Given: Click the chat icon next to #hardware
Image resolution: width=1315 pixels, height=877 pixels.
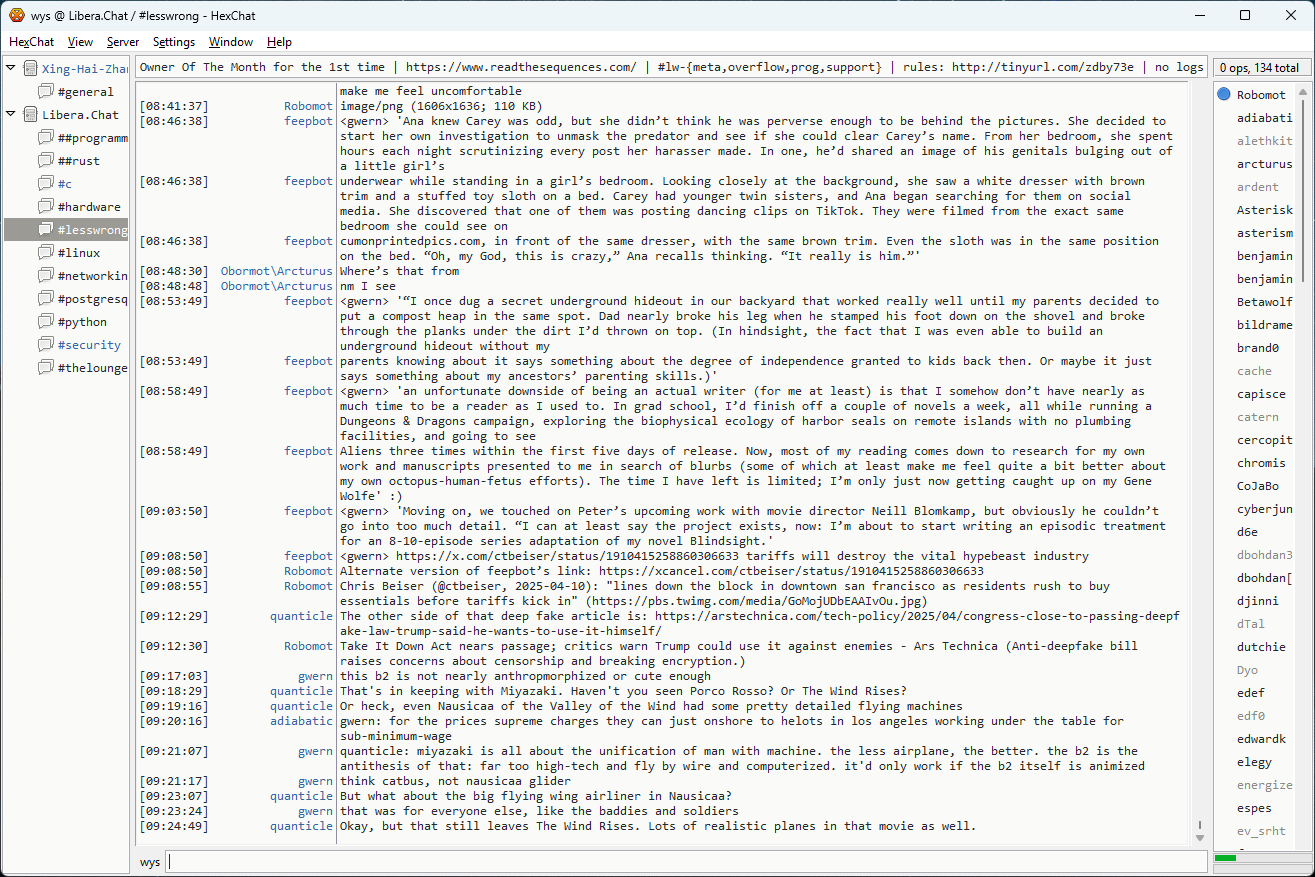Looking at the screenshot, I should [x=46, y=207].
